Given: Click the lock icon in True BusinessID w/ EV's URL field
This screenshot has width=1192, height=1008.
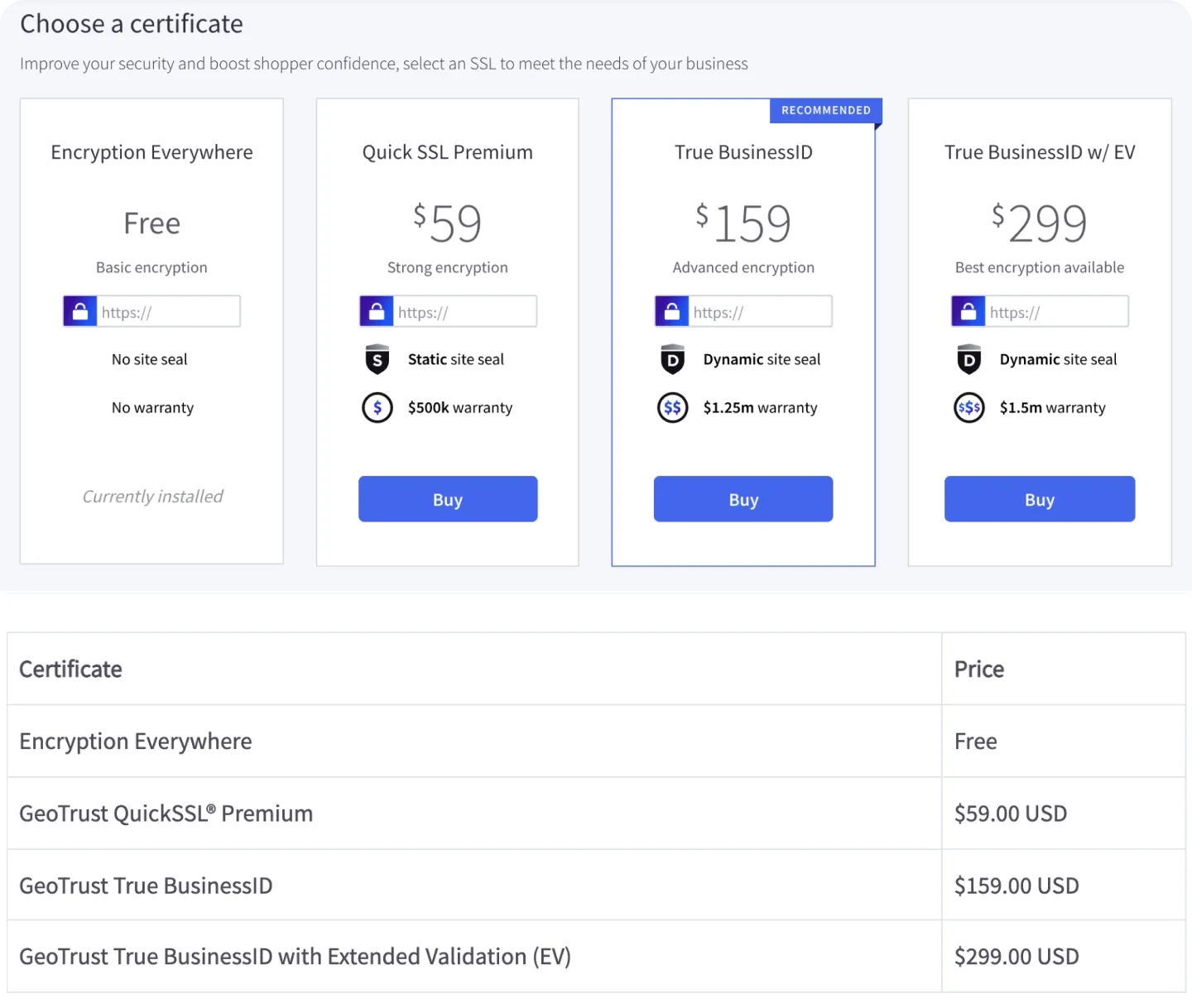Looking at the screenshot, I should click(968, 310).
